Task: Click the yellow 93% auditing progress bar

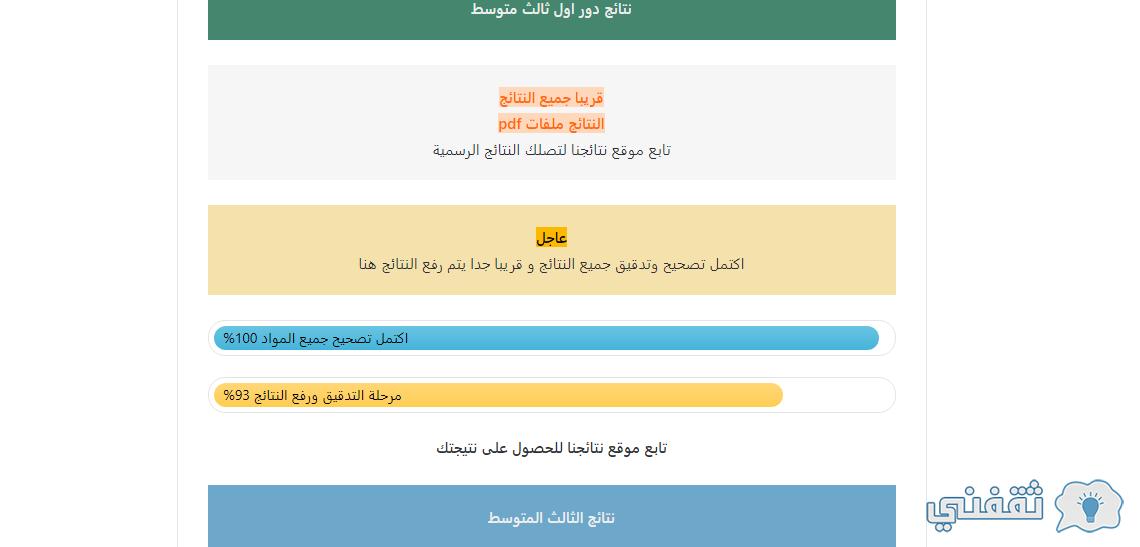Action: (x=498, y=395)
